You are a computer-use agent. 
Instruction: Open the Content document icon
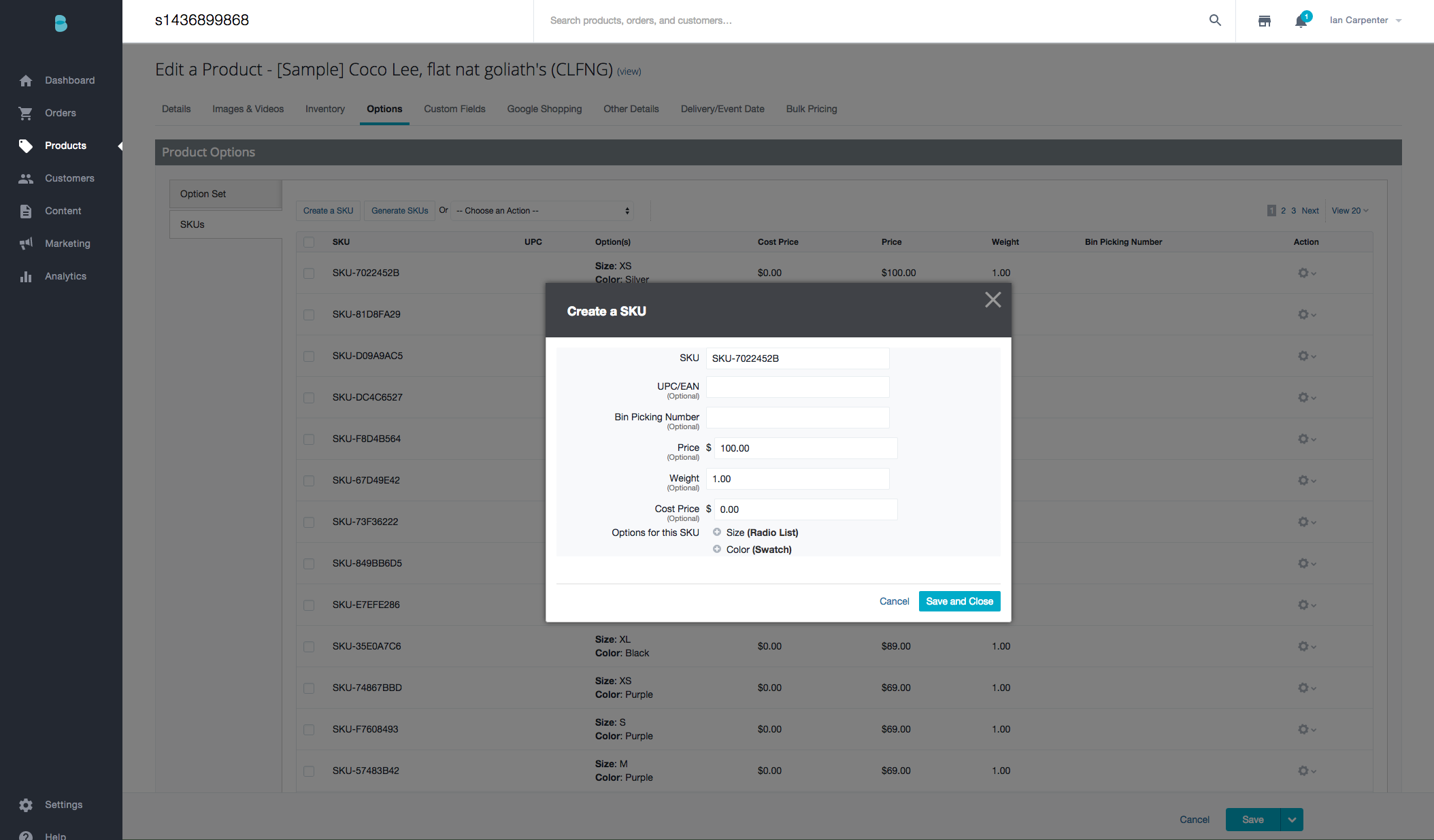[x=26, y=211]
